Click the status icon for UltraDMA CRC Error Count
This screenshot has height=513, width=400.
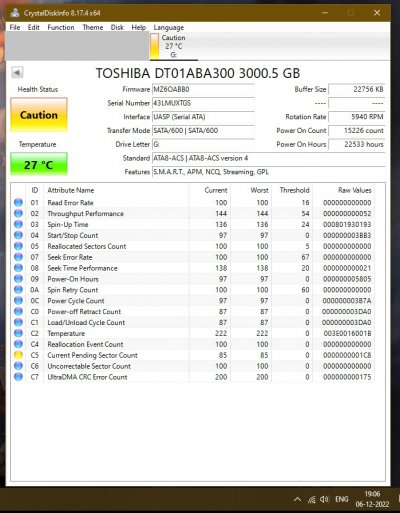click(18, 377)
